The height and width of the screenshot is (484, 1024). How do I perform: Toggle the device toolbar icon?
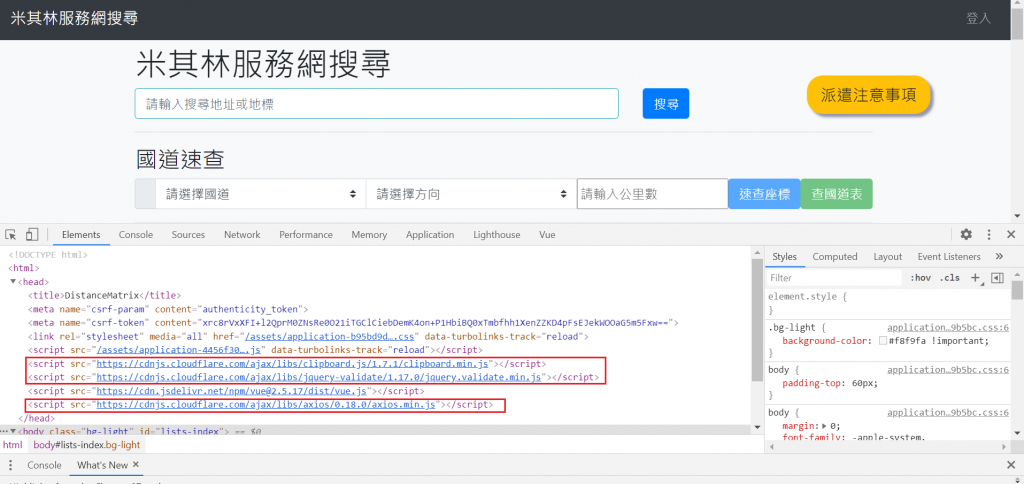32,234
